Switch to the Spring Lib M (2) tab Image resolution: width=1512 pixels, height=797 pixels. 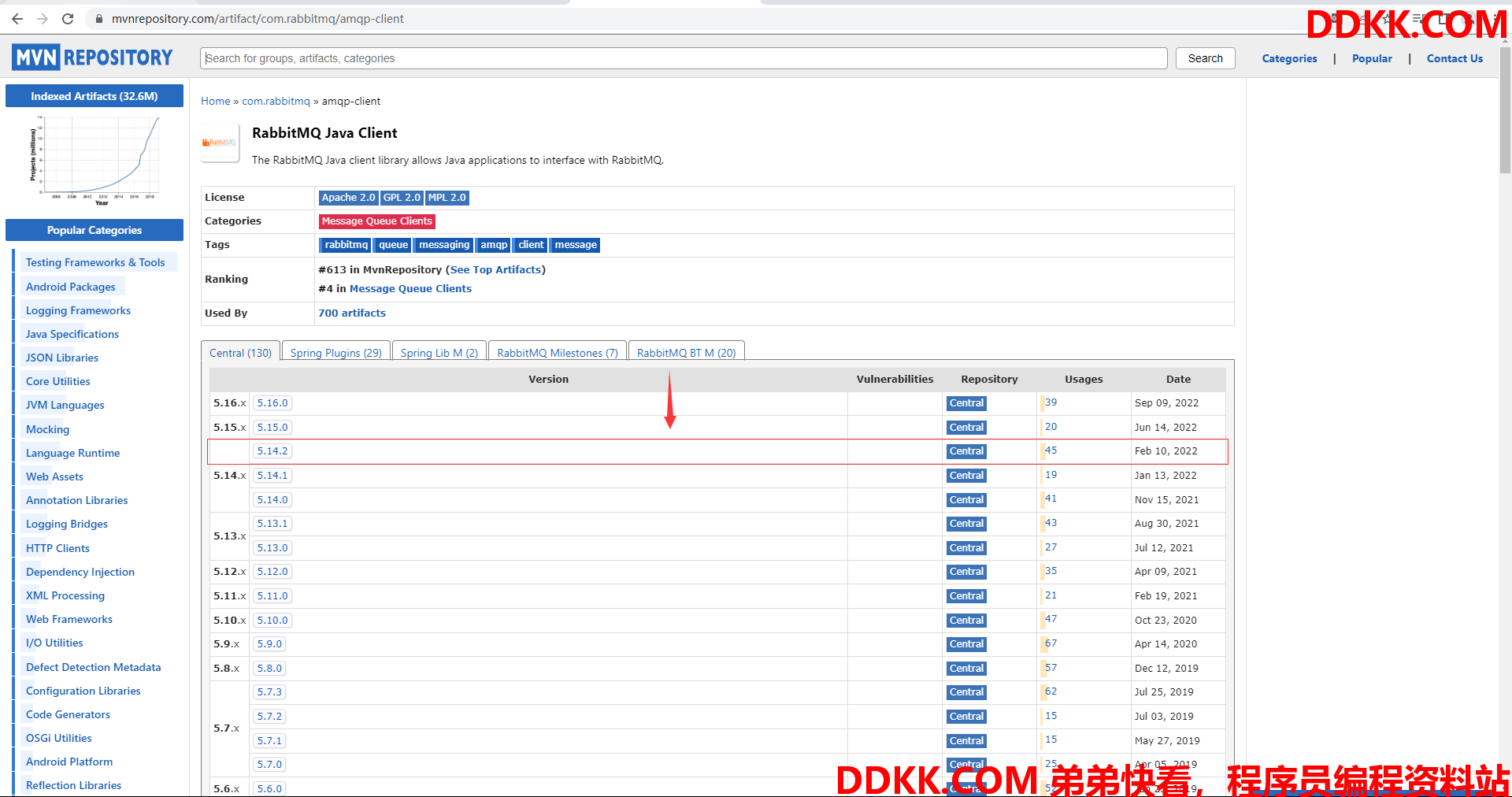pos(439,352)
